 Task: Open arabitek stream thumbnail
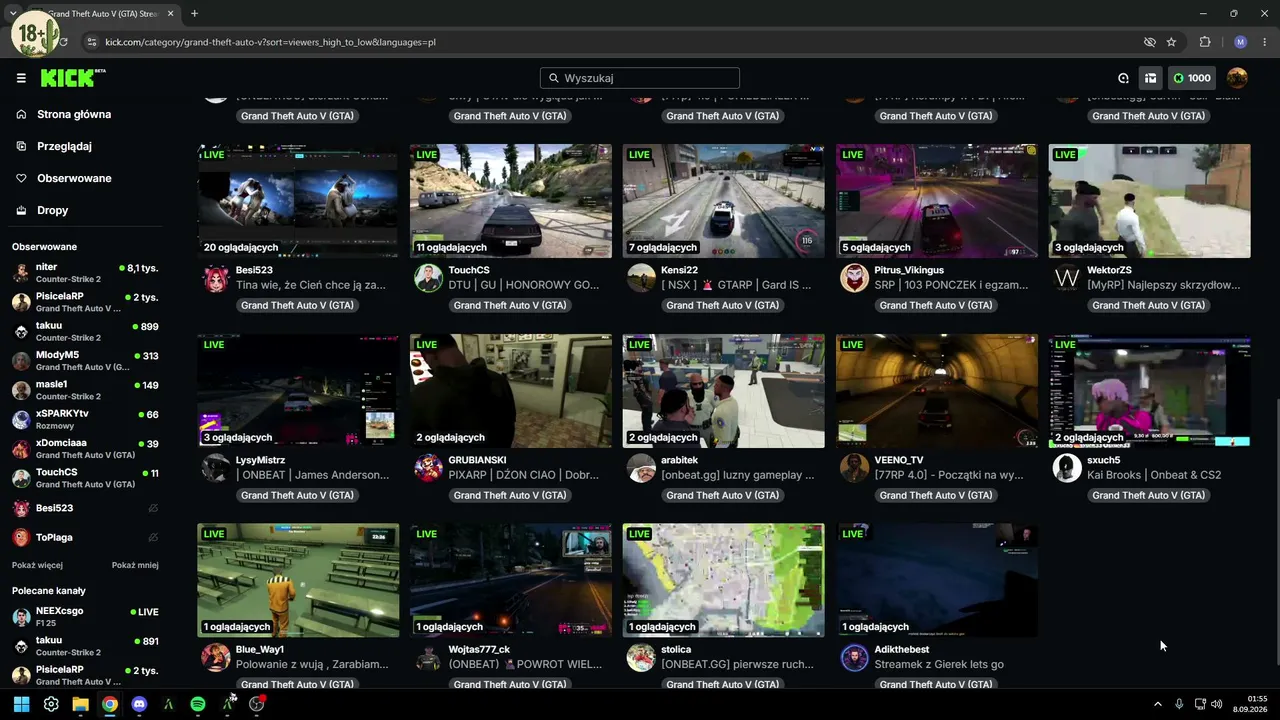[x=724, y=391]
